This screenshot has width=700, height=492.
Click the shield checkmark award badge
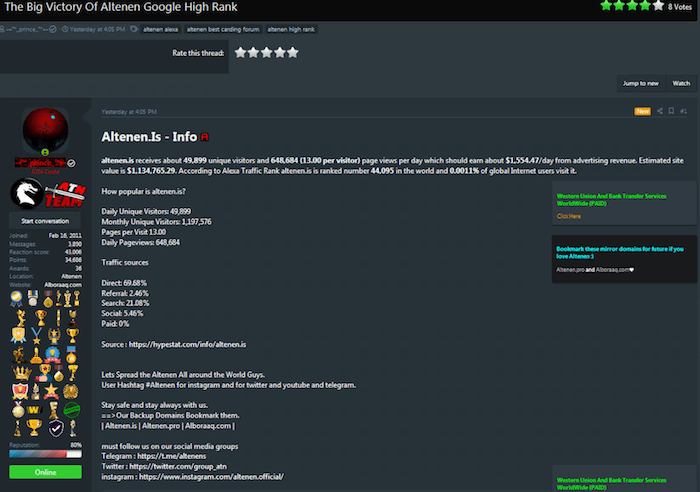click(56, 429)
